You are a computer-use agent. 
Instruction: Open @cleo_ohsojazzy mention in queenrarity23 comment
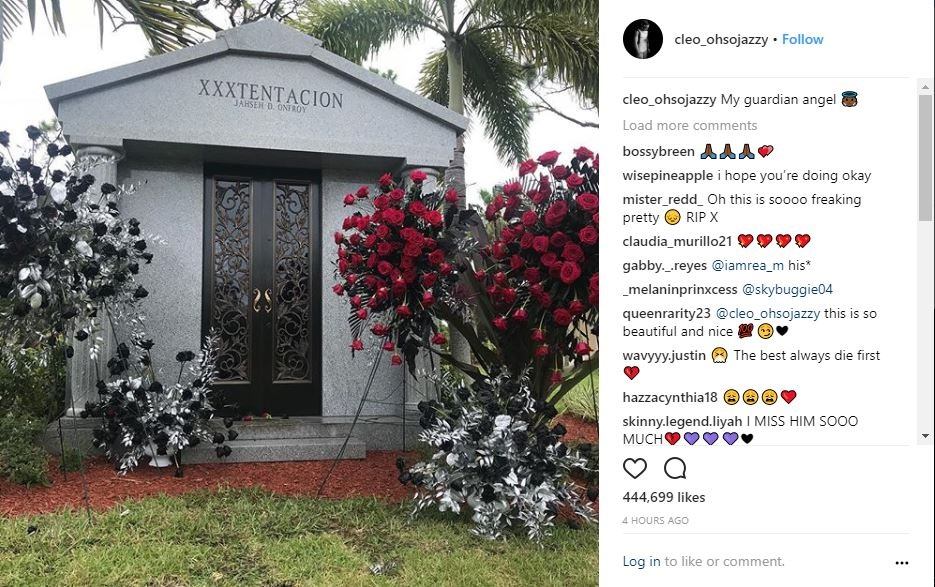[x=767, y=313]
